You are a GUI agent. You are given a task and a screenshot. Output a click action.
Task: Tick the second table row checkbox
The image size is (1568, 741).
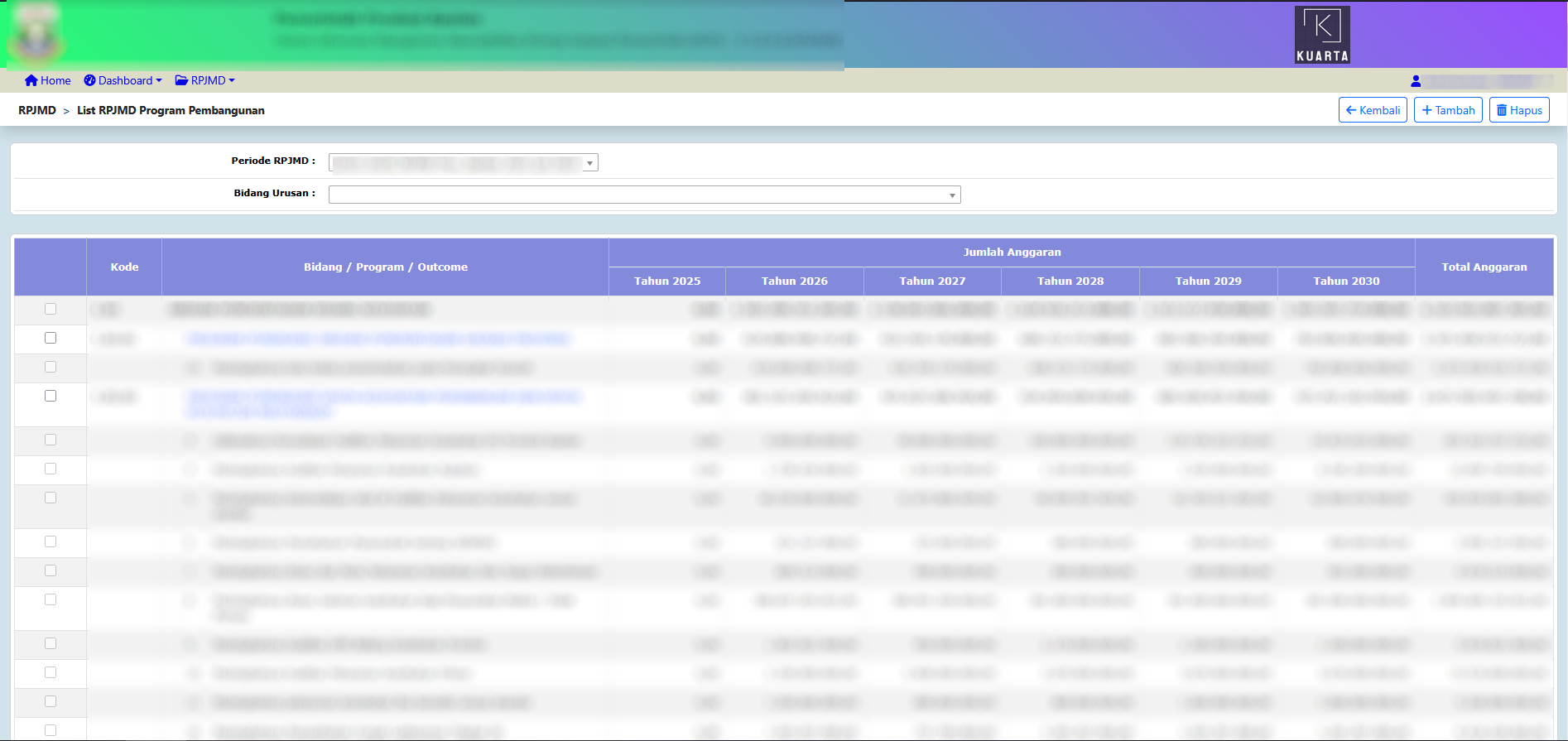[x=51, y=338]
